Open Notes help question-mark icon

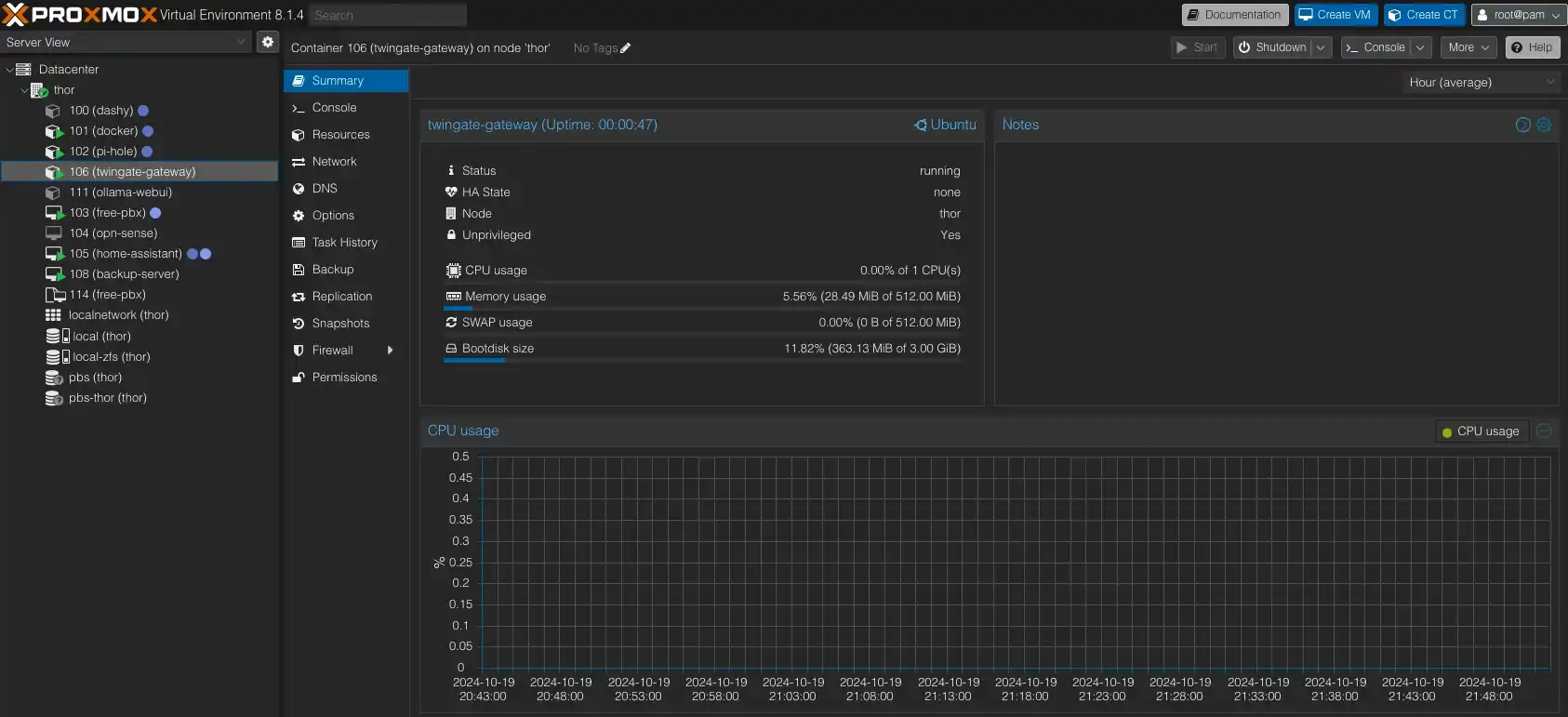pyautogui.click(x=1523, y=125)
